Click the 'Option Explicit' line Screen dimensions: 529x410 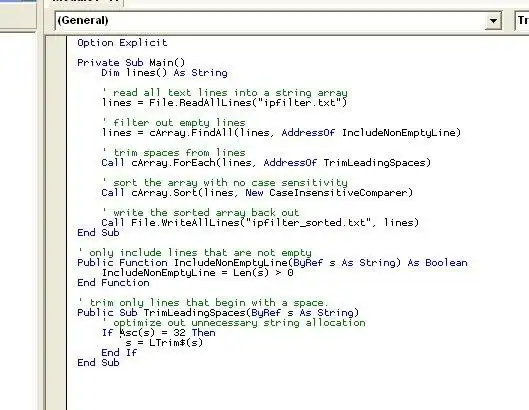122,43
